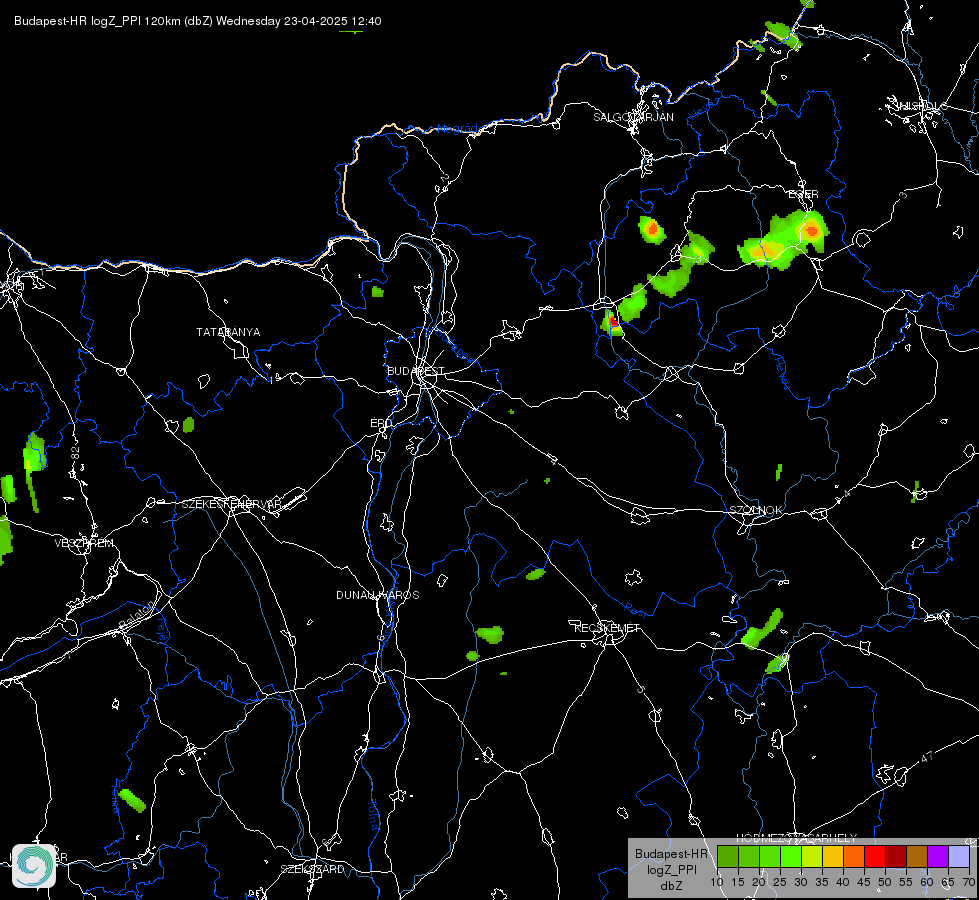Click the red-core radar echo near Eger
979x900 pixels.
[x=811, y=230]
